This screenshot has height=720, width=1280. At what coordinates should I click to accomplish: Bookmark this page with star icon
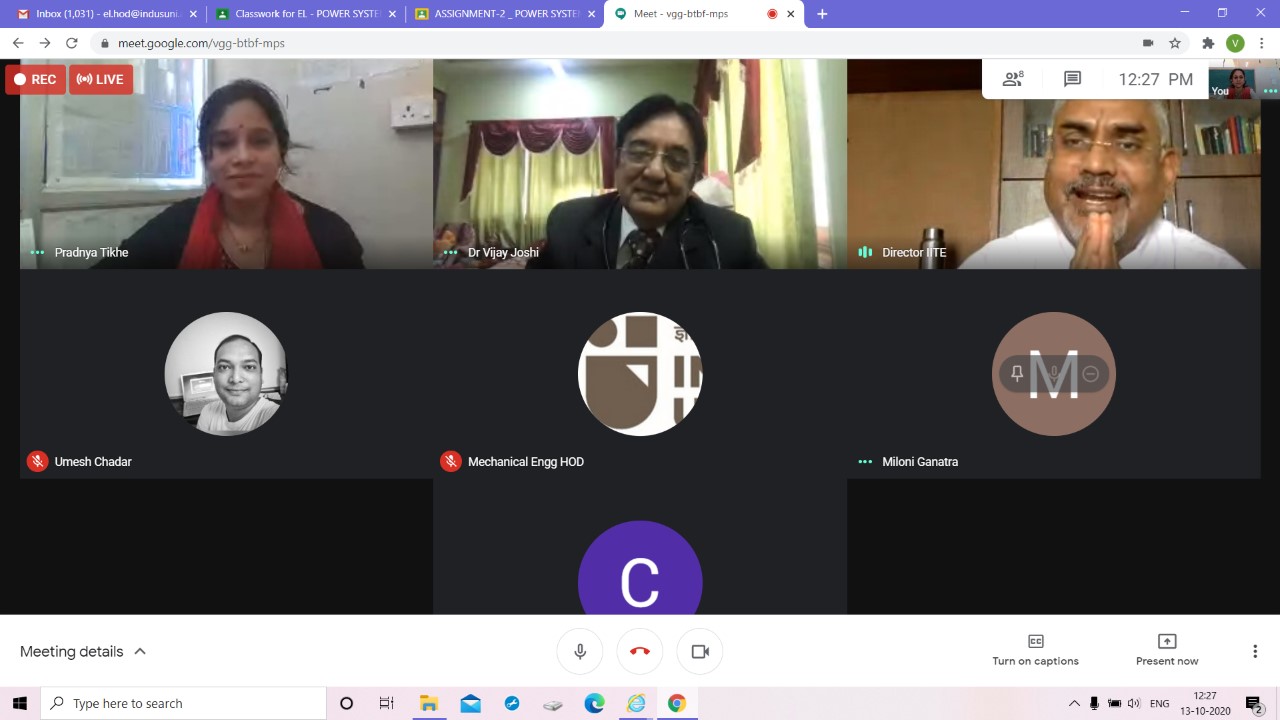point(1175,43)
